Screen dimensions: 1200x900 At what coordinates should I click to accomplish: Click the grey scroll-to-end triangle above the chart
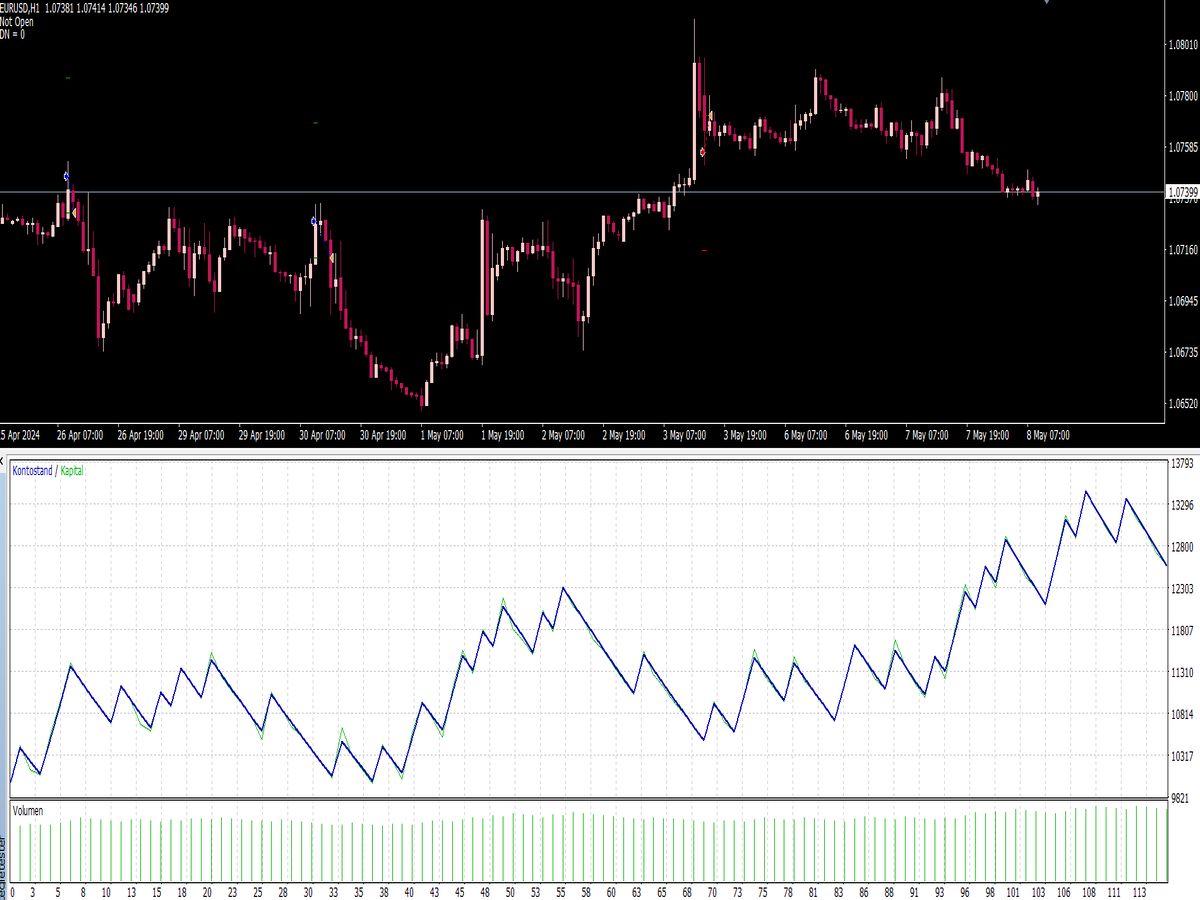1047,3
